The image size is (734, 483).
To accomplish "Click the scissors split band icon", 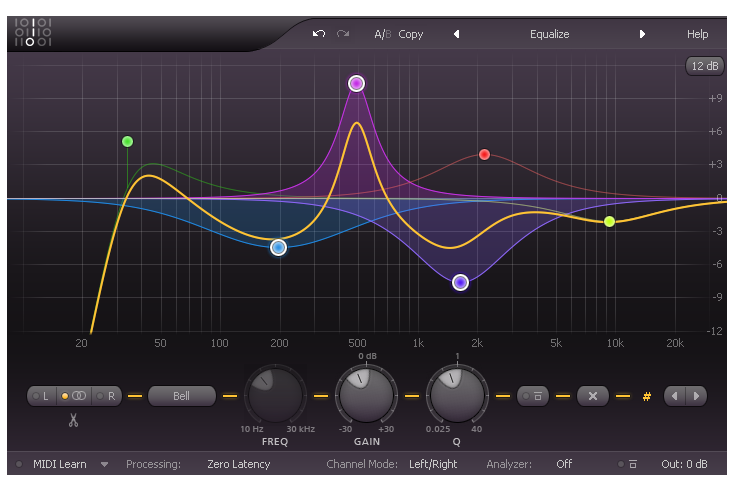I will pos(73,420).
